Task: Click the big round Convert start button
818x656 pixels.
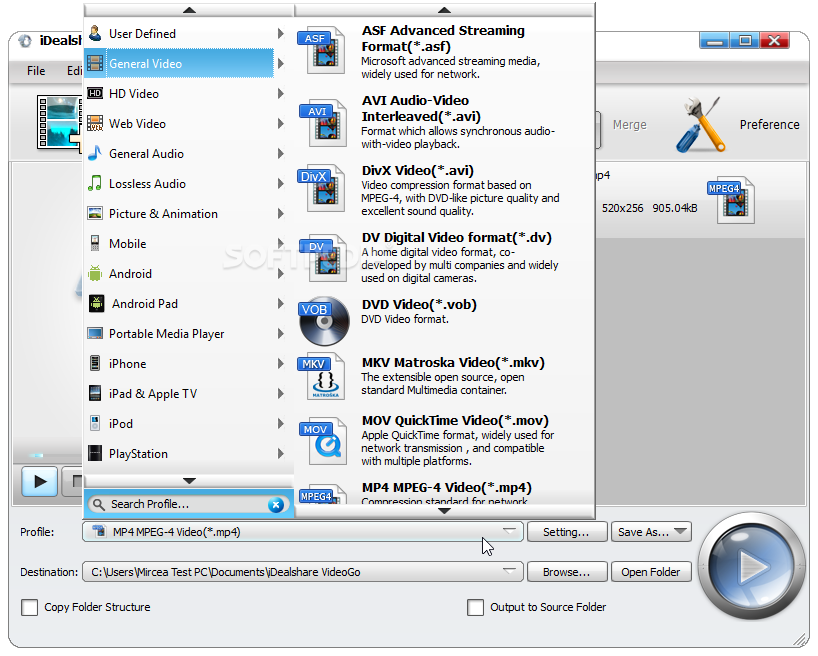Action: (752, 566)
